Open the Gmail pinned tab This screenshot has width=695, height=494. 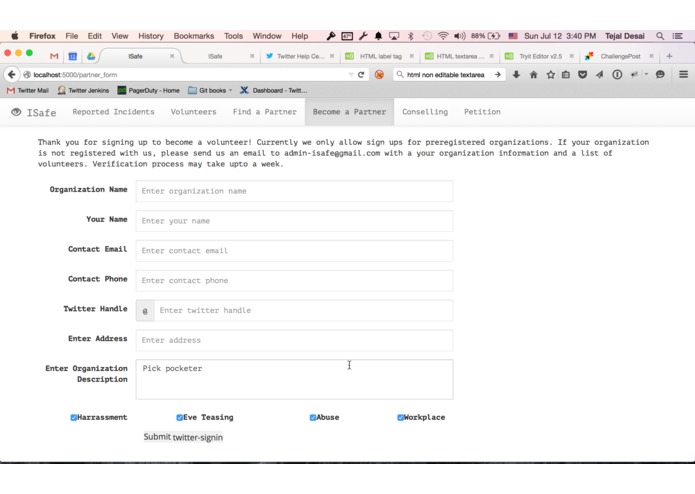[54, 56]
